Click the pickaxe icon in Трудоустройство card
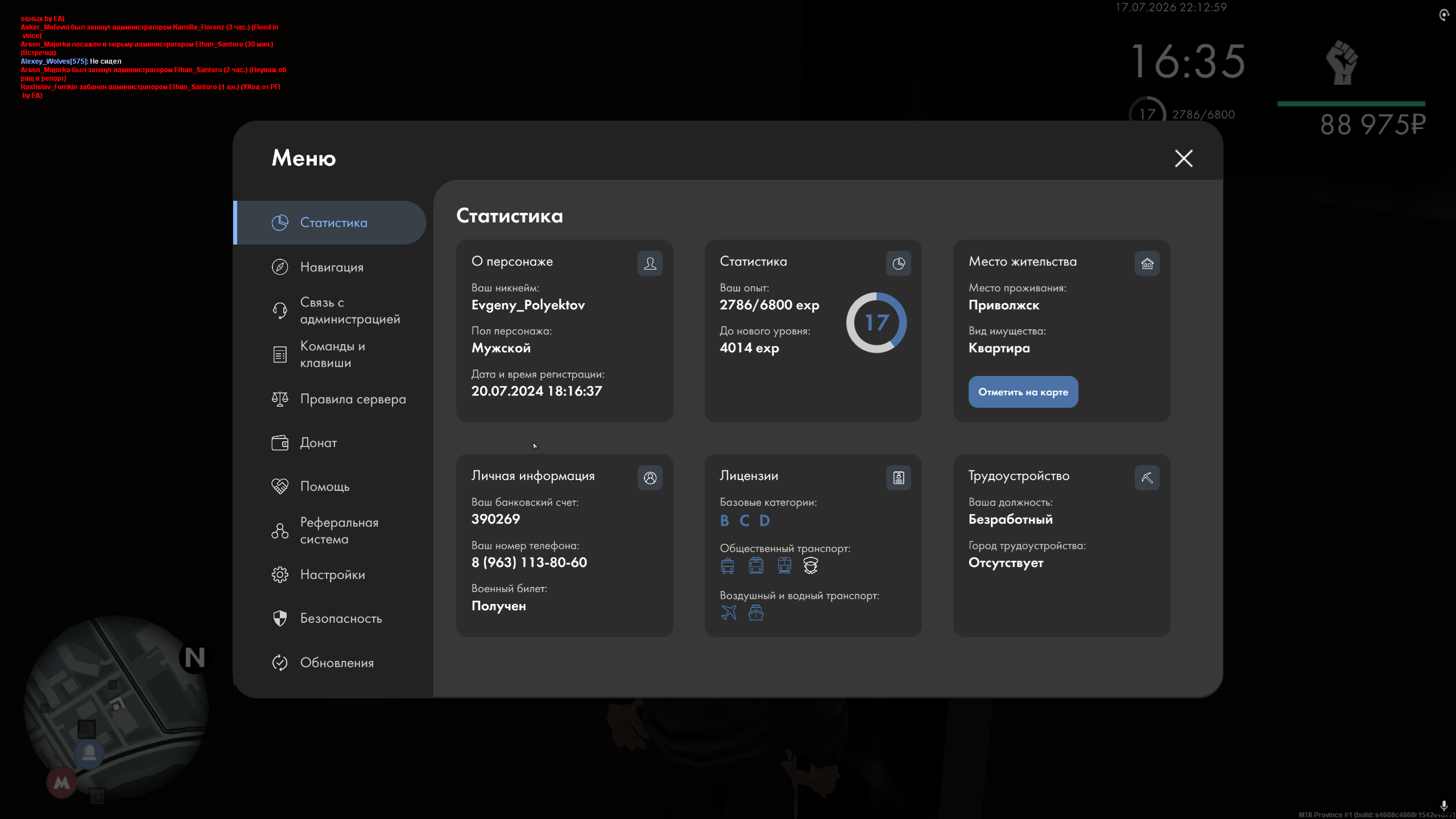The width and height of the screenshot is (1456, 819). (x=1147, y=478)
